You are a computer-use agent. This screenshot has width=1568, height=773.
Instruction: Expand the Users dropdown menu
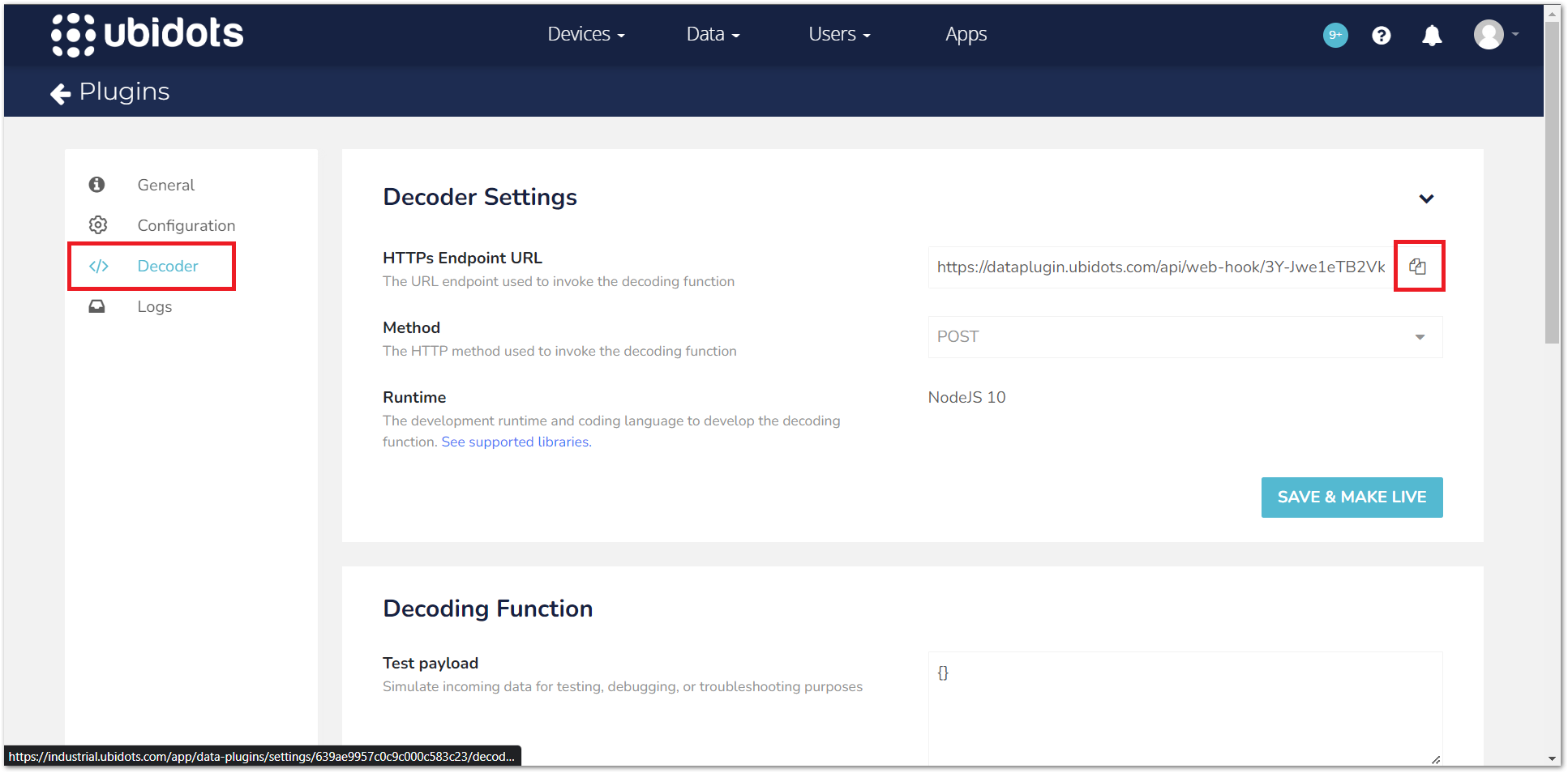click(x=838, y=34)
